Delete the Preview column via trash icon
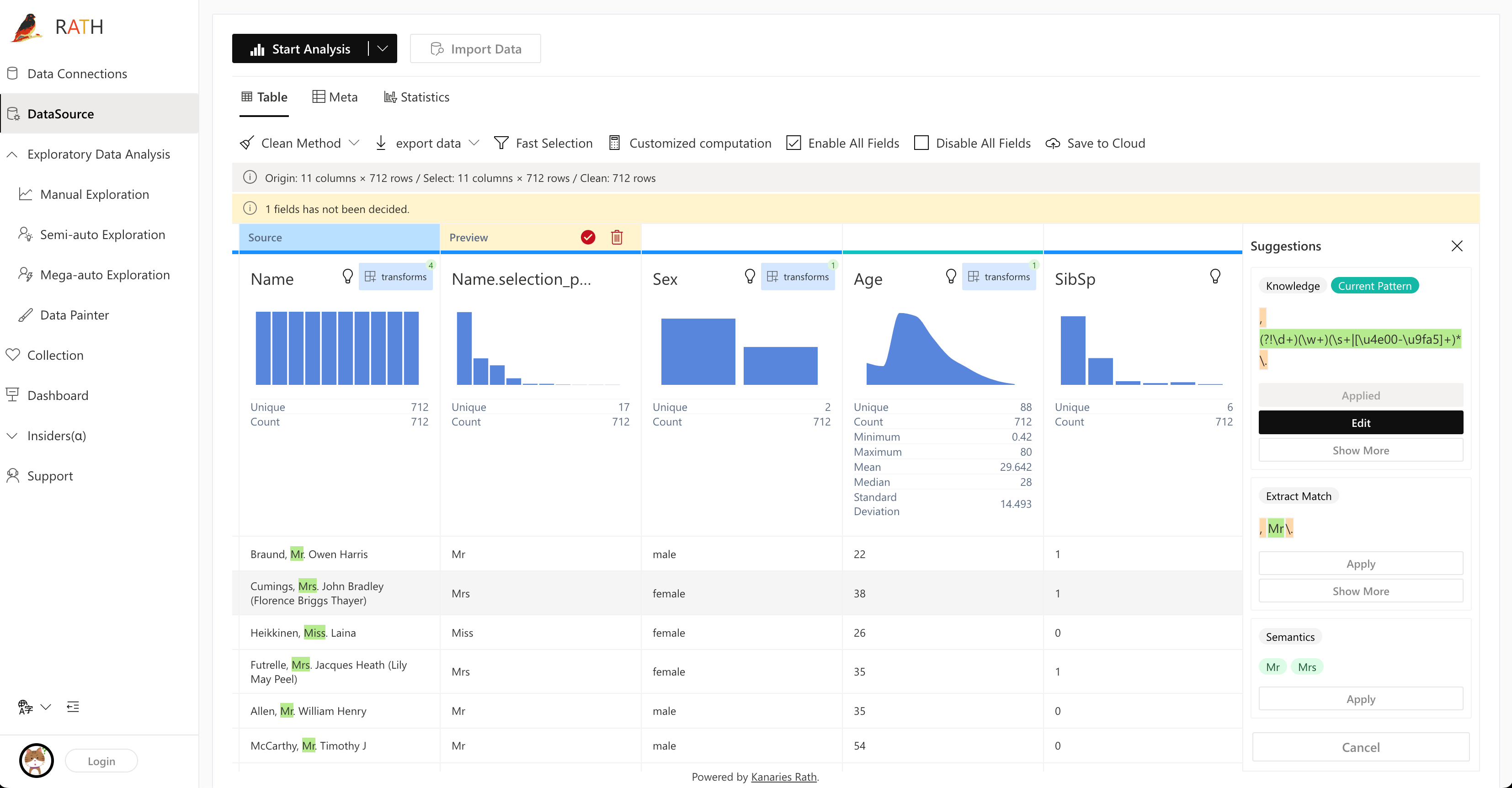Screen dimensions: 1512x788 pos(616,237)
